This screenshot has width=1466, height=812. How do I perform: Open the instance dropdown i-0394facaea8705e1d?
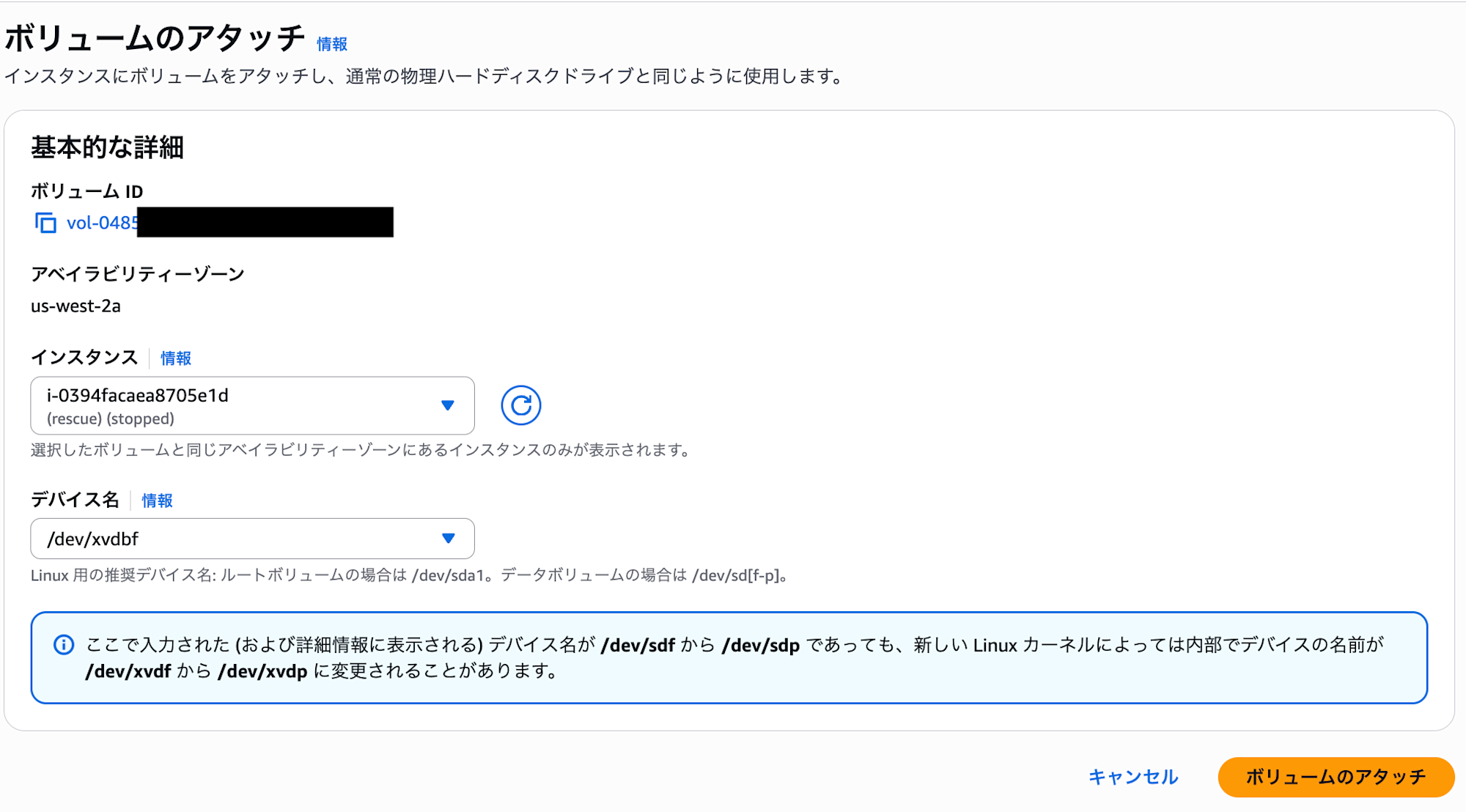click(x=252, y=406)
